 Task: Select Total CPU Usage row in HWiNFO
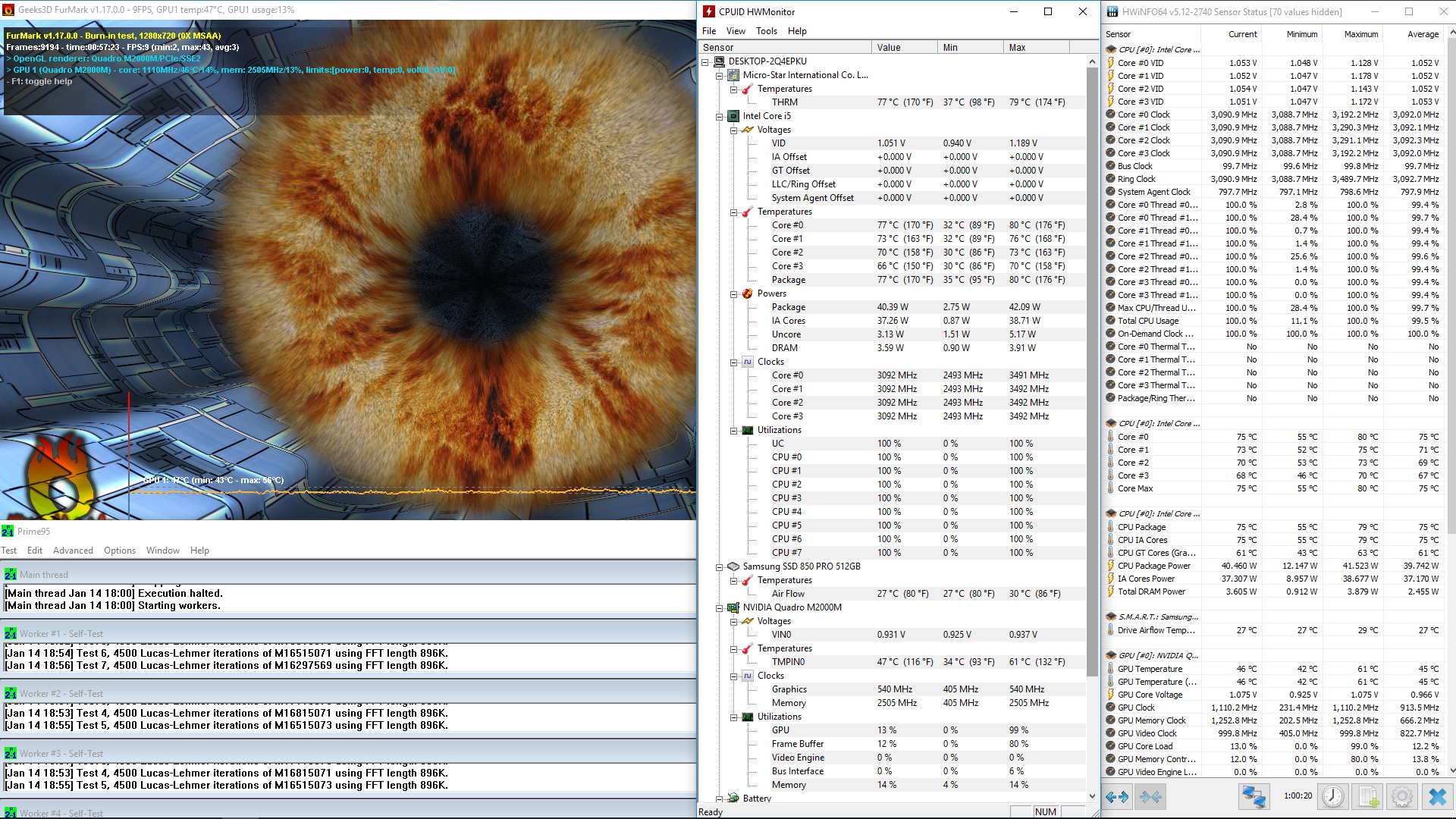pos(1274,321)
